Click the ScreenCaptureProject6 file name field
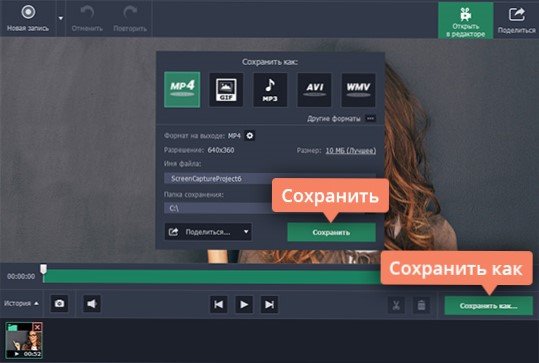This screenshot has height=363, width=539. pos(270,178)
